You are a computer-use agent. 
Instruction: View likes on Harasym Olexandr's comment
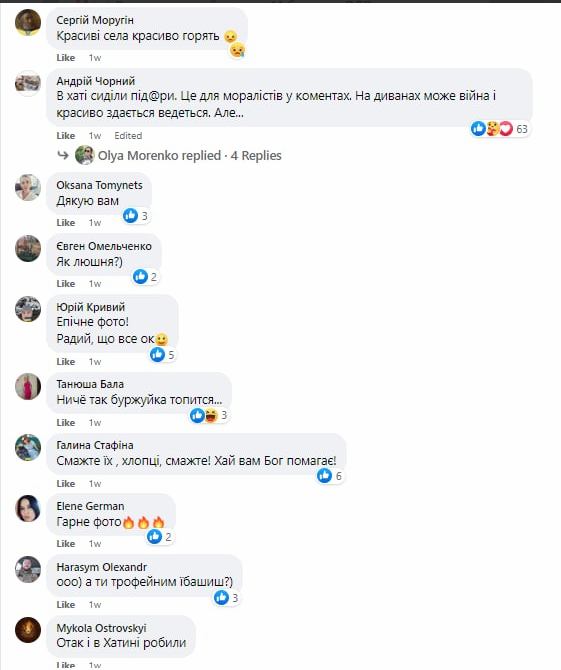pyautogui.click(x=227, y=597)
